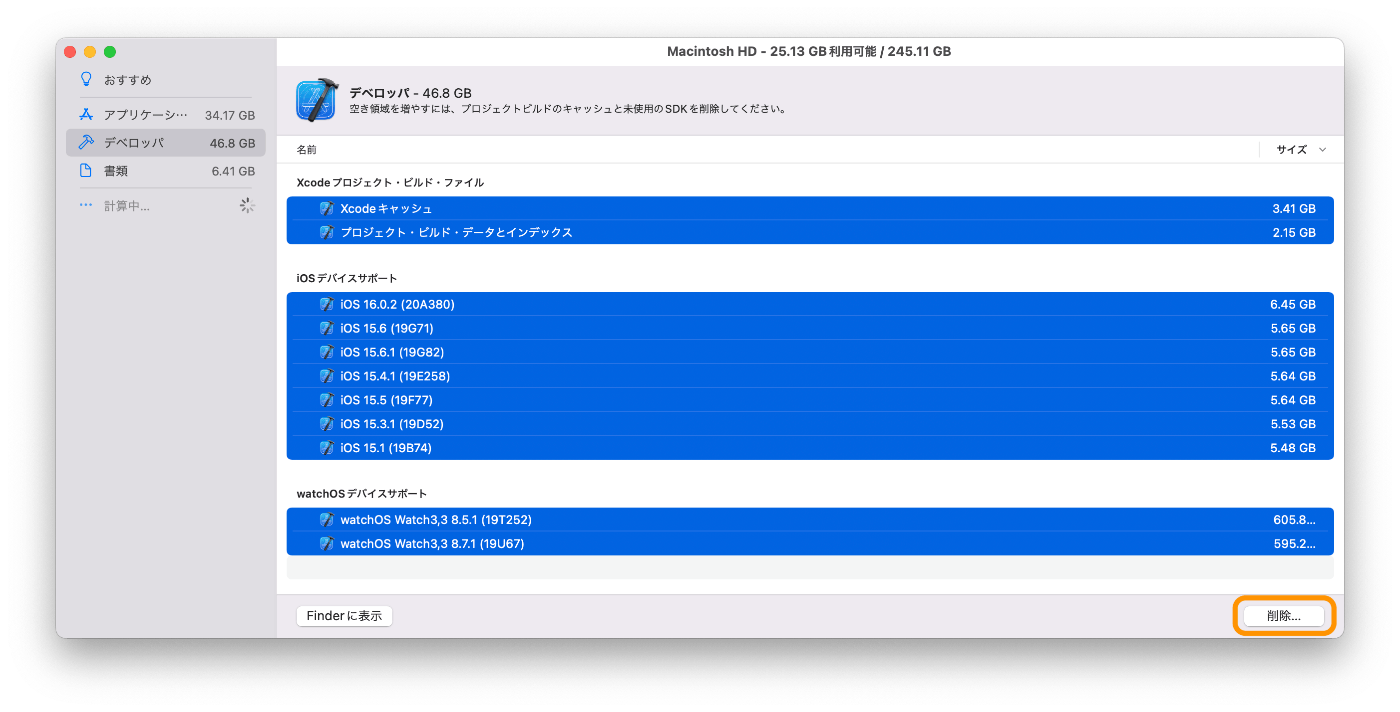Screen dimensions: 1400x712
Task: Click the 6.45 GB size value
Action: point(1293,305)
